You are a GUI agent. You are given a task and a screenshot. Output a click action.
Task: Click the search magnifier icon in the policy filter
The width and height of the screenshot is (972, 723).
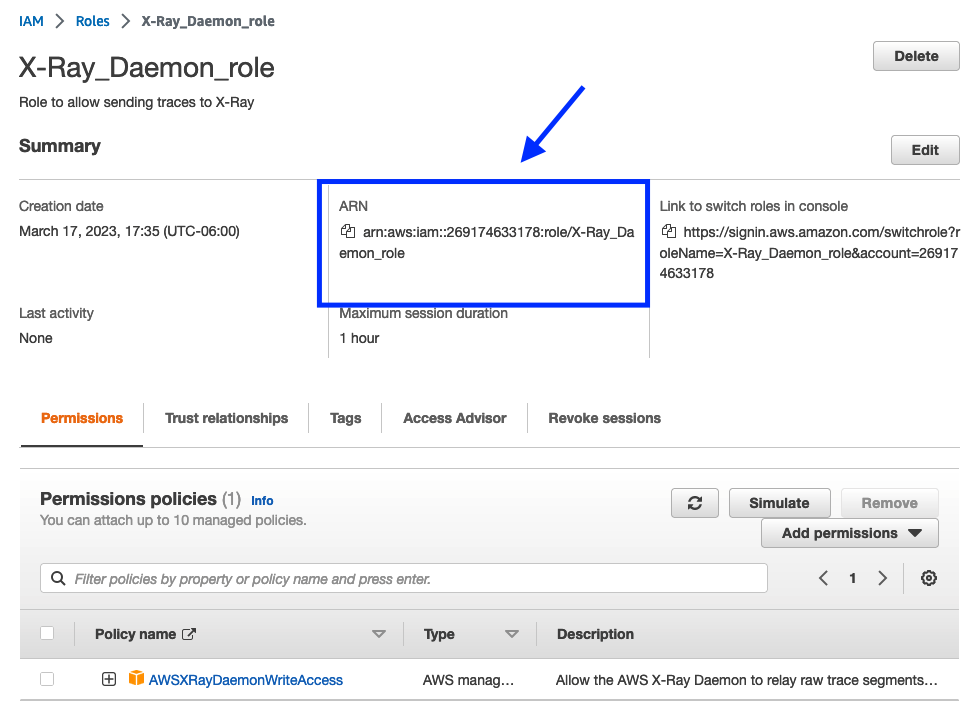tap(58, 578)
